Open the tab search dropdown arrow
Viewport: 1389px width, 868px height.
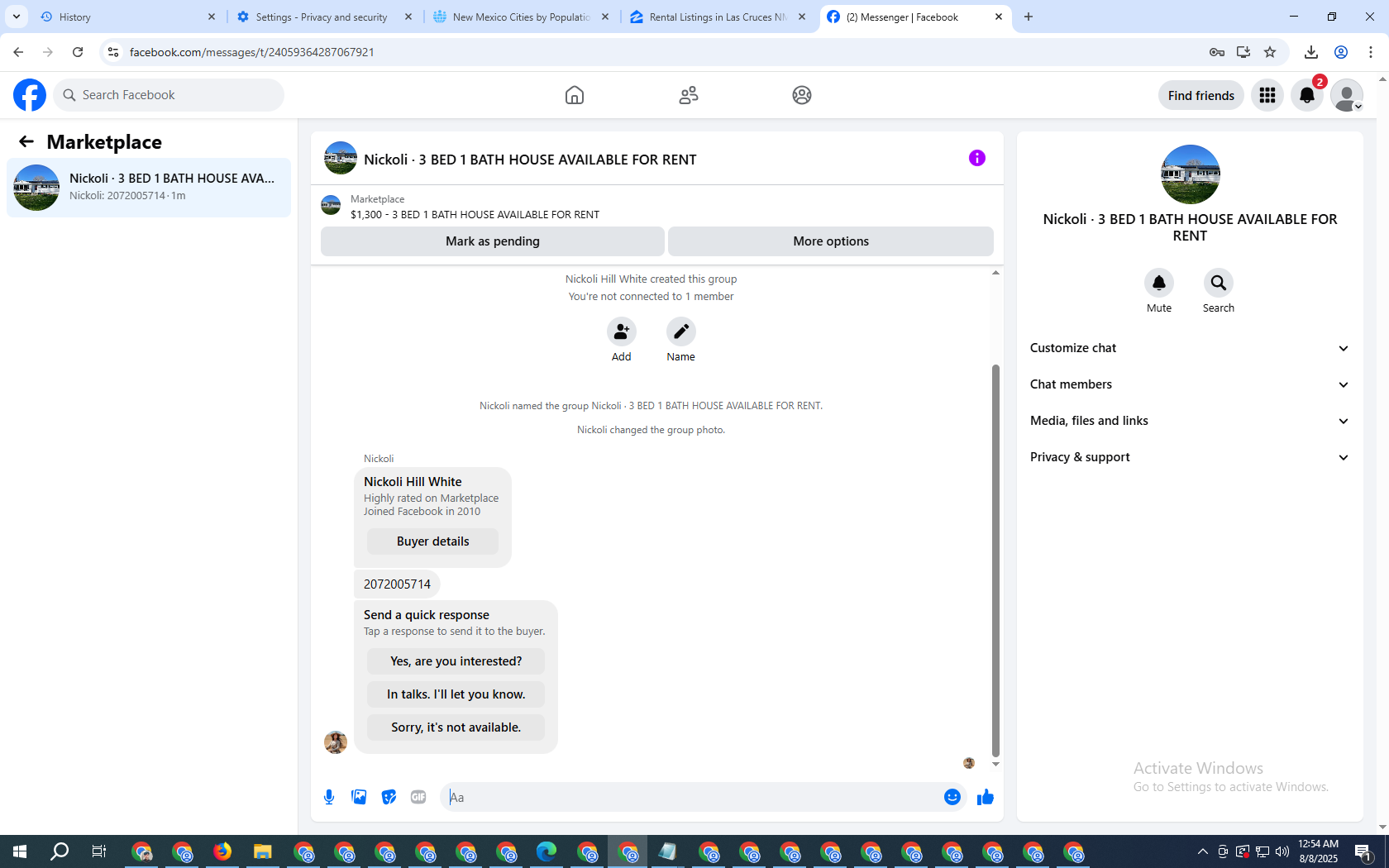[17, 17]
